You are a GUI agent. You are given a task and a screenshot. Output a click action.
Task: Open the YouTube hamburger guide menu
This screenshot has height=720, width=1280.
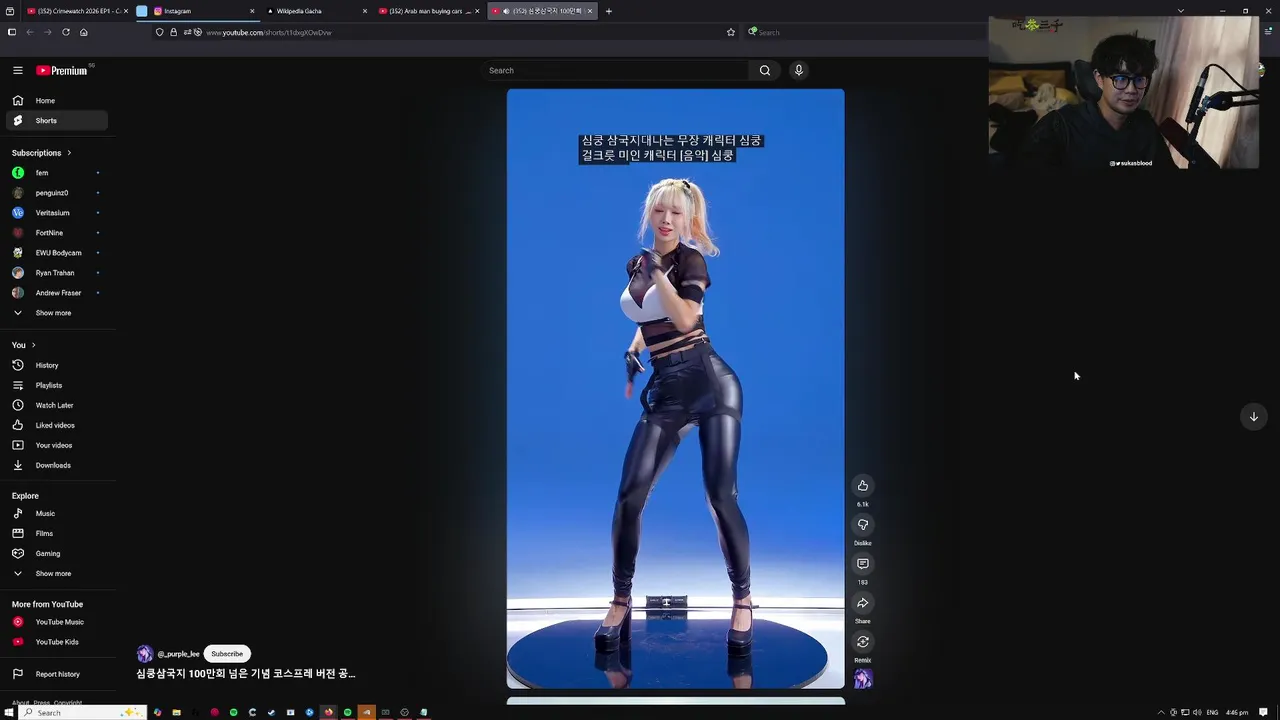click(x=17, y=70)
